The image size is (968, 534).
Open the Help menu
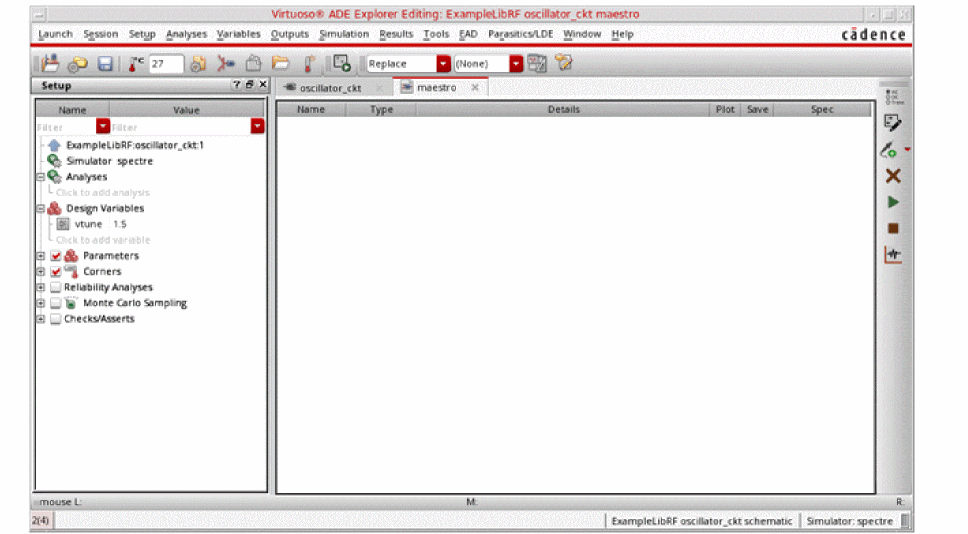click(x=622, y=34)
